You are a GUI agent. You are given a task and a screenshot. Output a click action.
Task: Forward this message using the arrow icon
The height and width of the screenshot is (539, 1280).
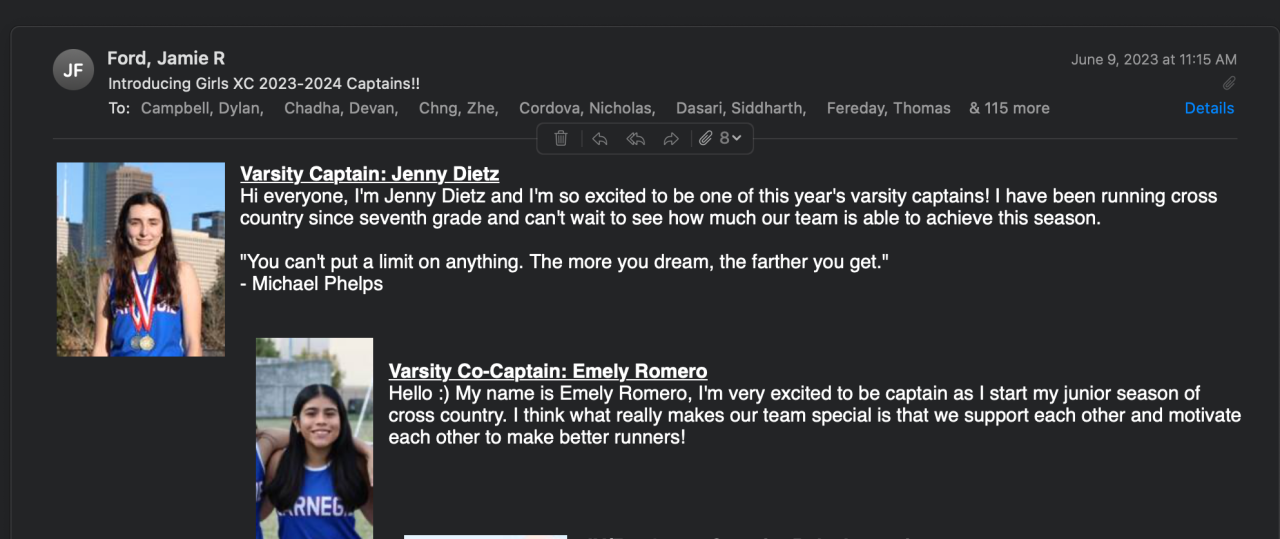coord(671,138)
